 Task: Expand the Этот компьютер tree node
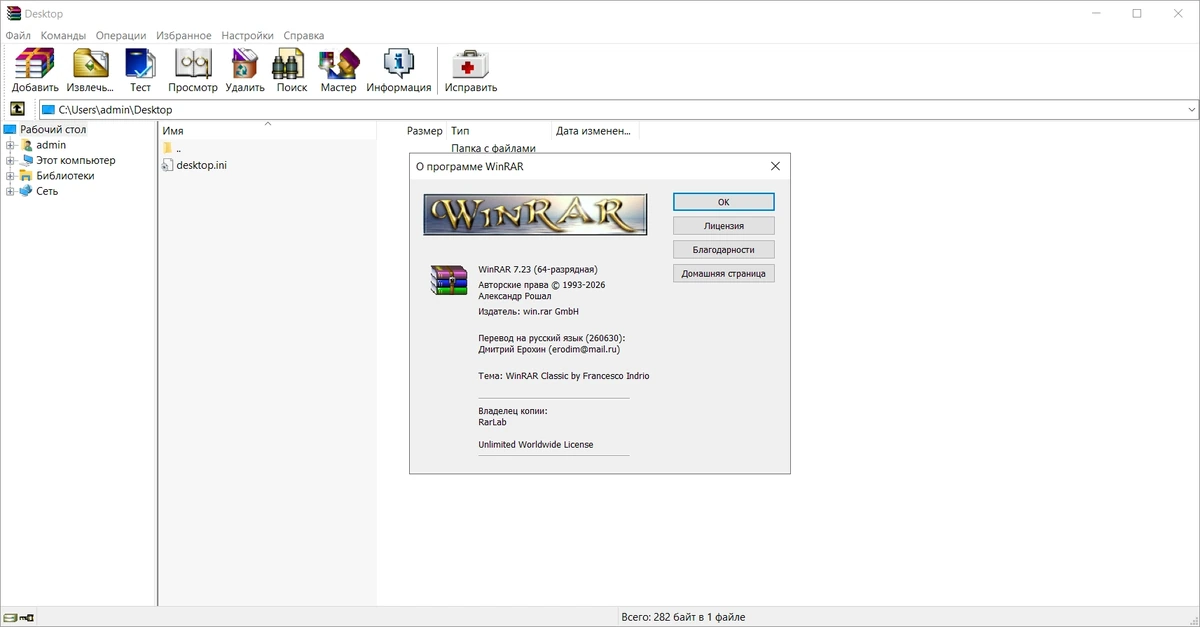10,160
